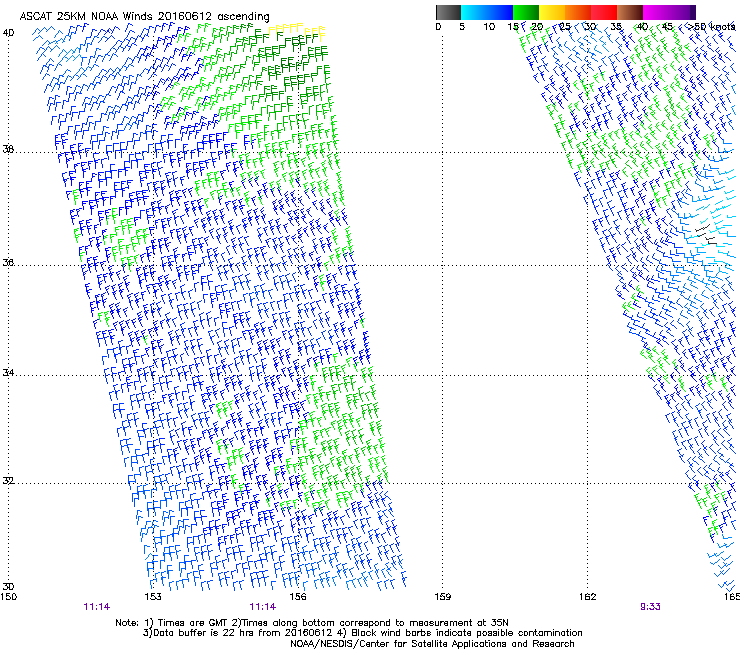Click the 'NOAA/NESDIS/Center for Satellite Applications and Research' credit
The width and height of the screenshot is (740, 650).
point(432,644)
